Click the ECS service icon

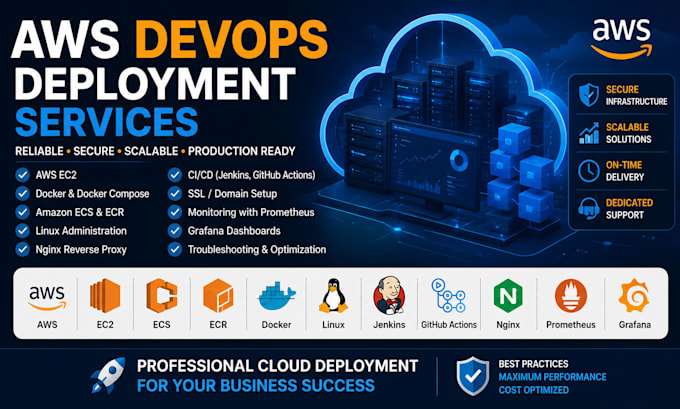coord(162,296)
